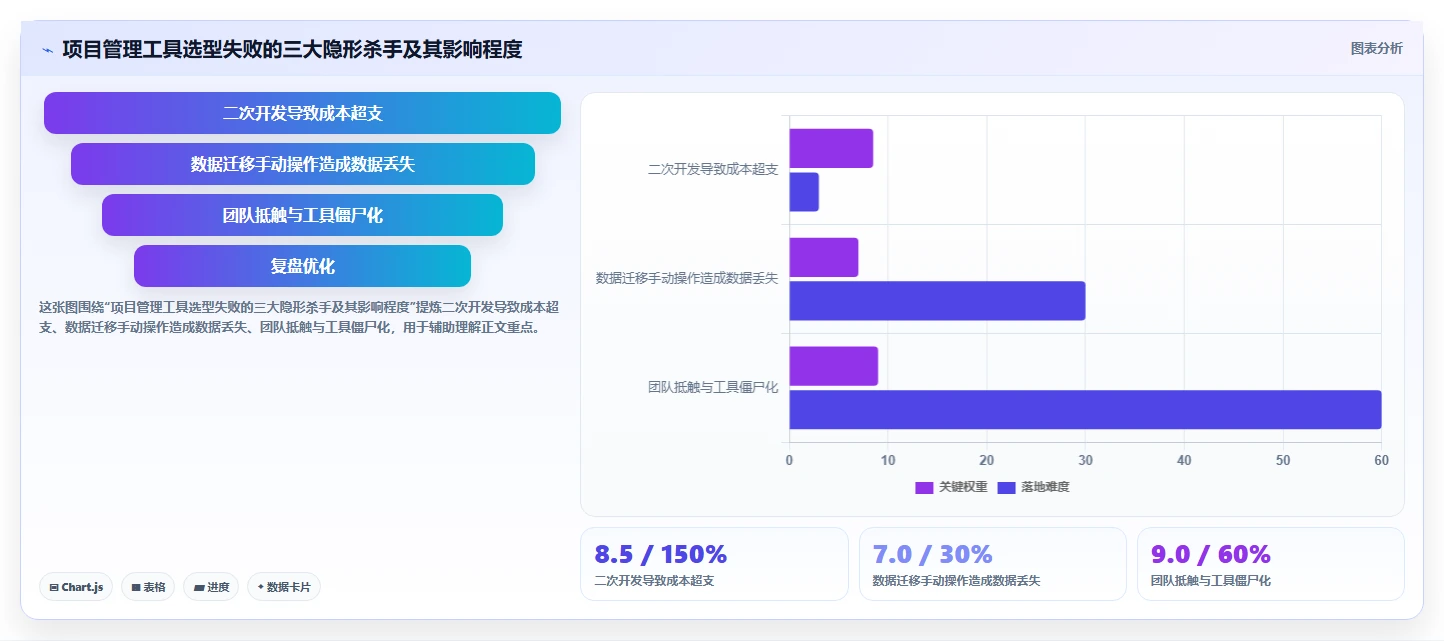Click the Chart.js tag chip

coord(76,587)
